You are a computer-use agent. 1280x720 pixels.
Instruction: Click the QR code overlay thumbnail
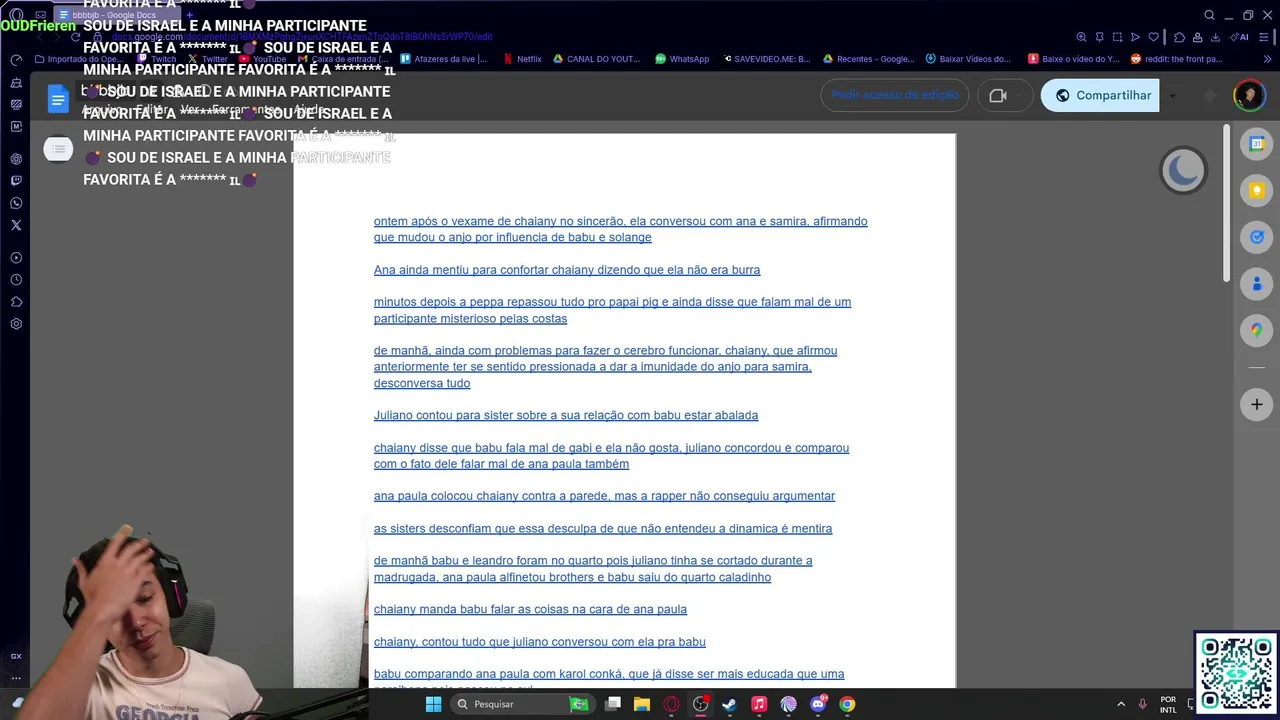coord(1236,673)
